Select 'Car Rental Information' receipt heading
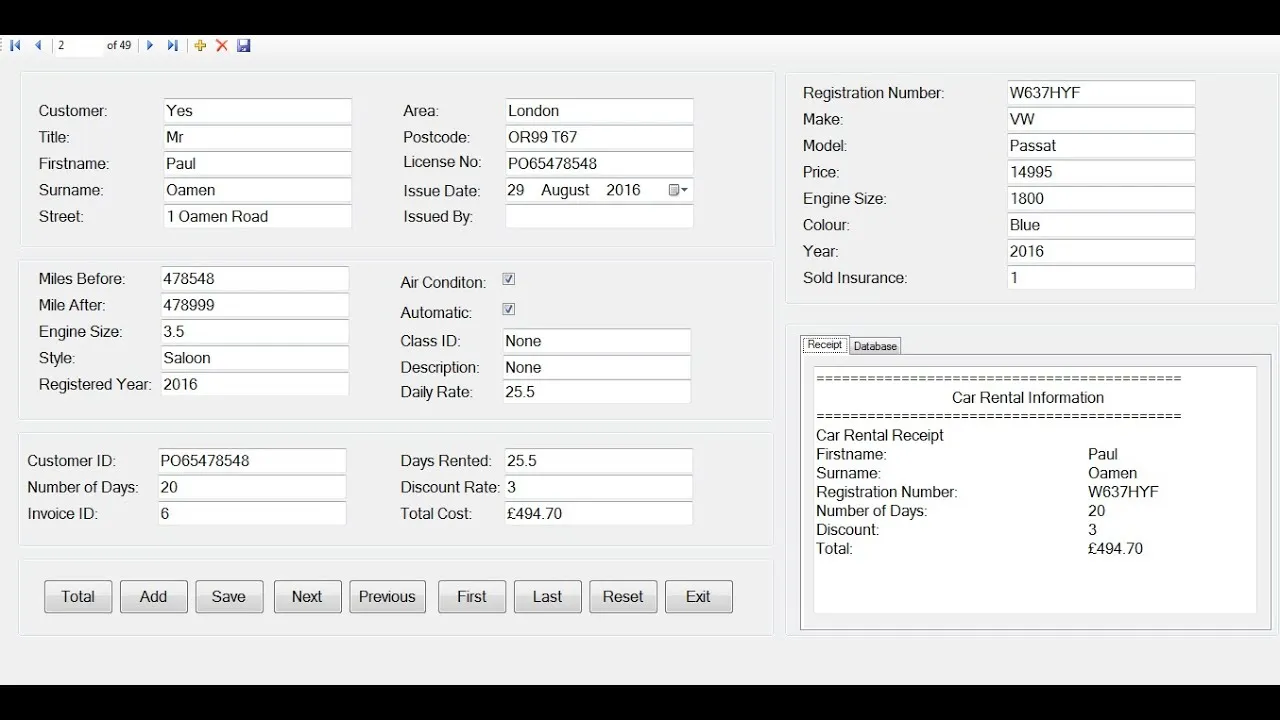 click(1028, 398)
